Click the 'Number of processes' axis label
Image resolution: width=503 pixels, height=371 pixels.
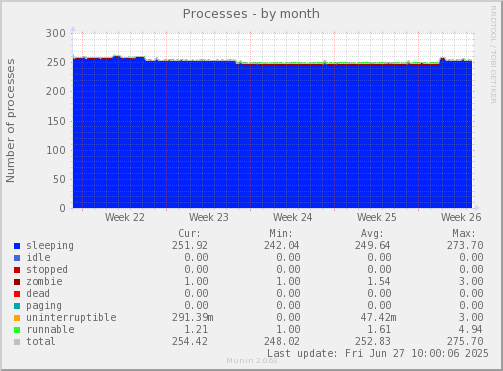pos(11,121)
